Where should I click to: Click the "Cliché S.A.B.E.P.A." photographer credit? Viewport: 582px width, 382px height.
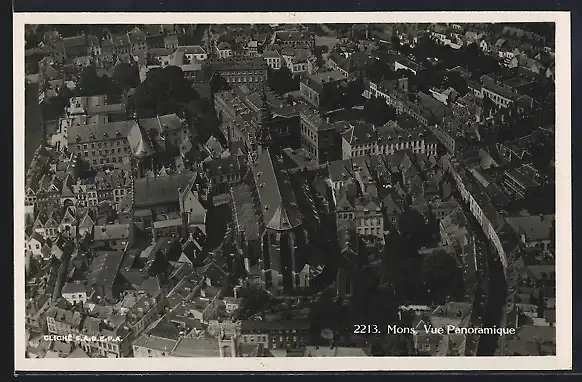point(82,338)
